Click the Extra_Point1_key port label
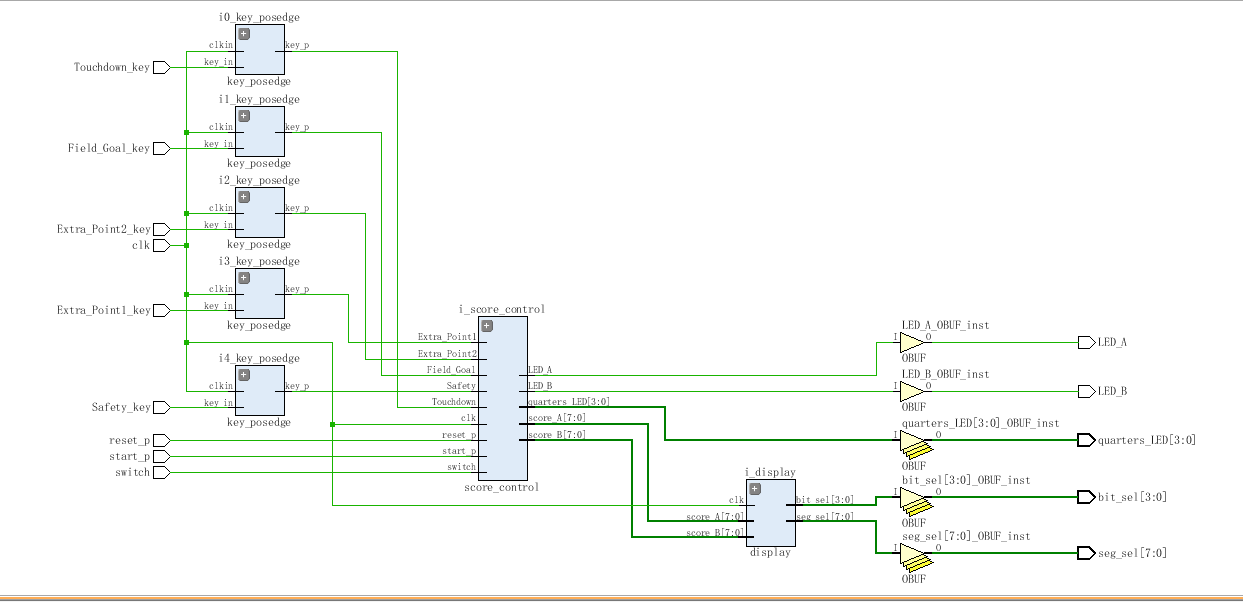The image size is (1243, 602). [x=104, y=310]
